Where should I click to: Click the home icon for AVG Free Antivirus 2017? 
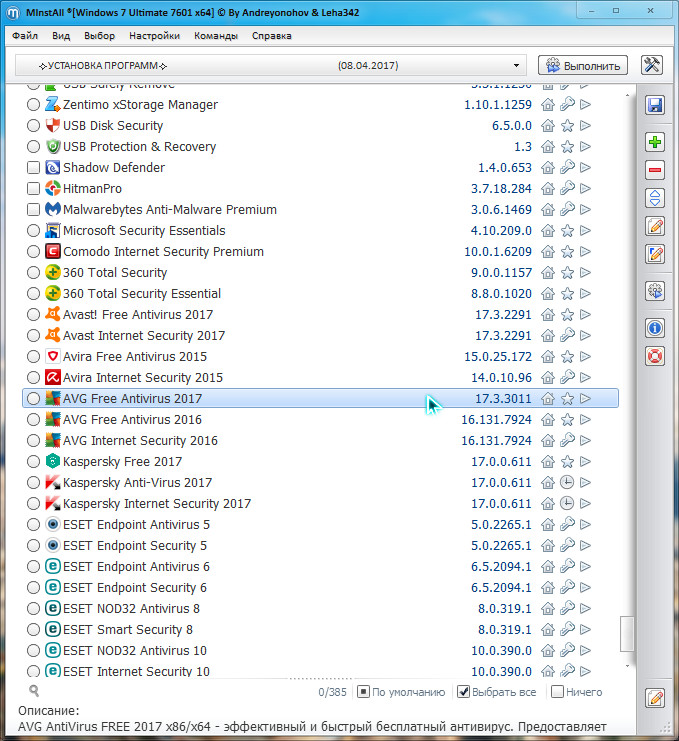(548, 398)
